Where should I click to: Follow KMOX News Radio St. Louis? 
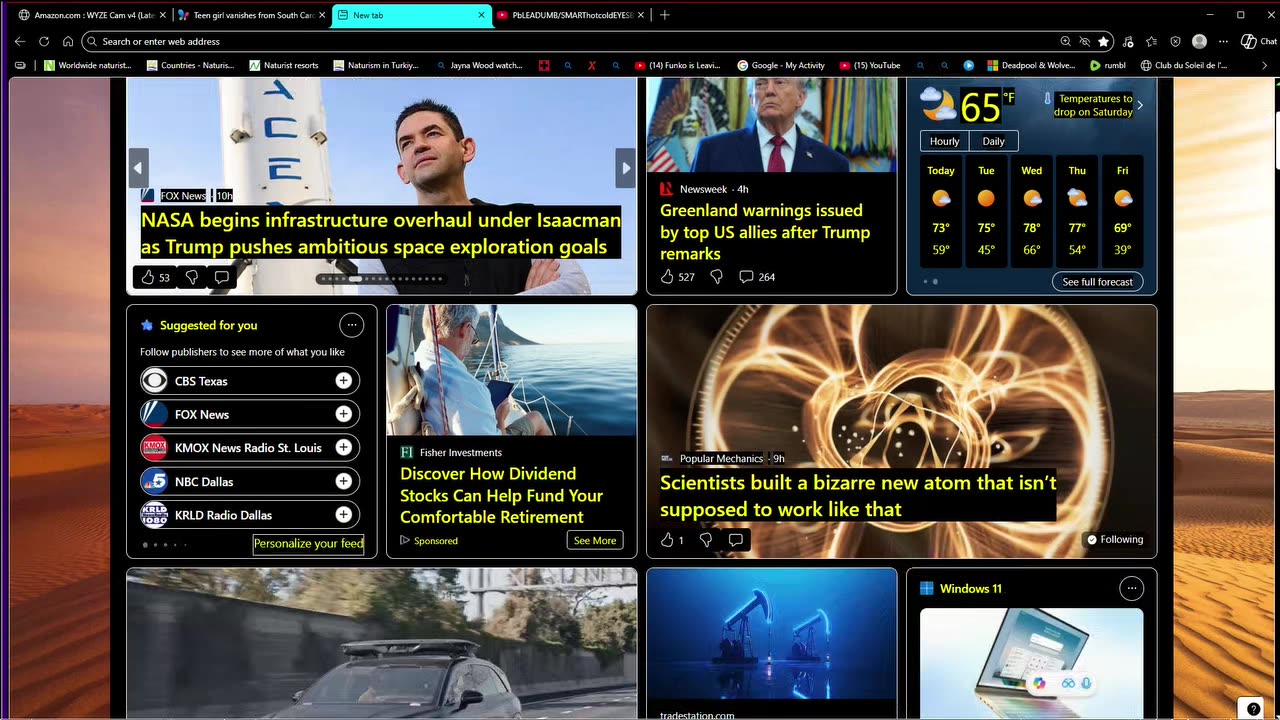343,447
